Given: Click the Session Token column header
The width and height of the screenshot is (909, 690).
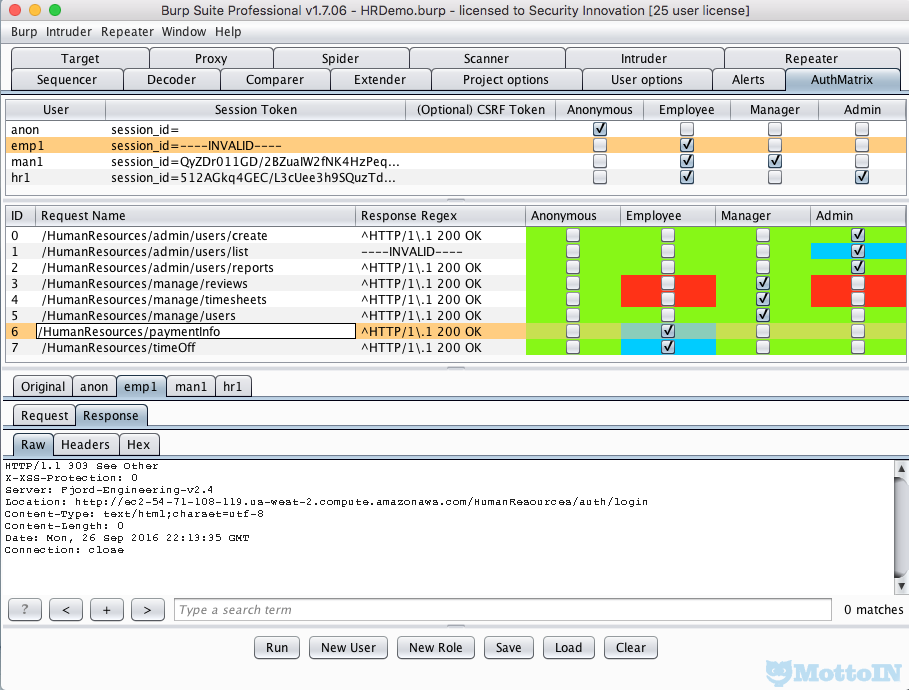Looking at the screenshot, I should click(x=256, y=110).
